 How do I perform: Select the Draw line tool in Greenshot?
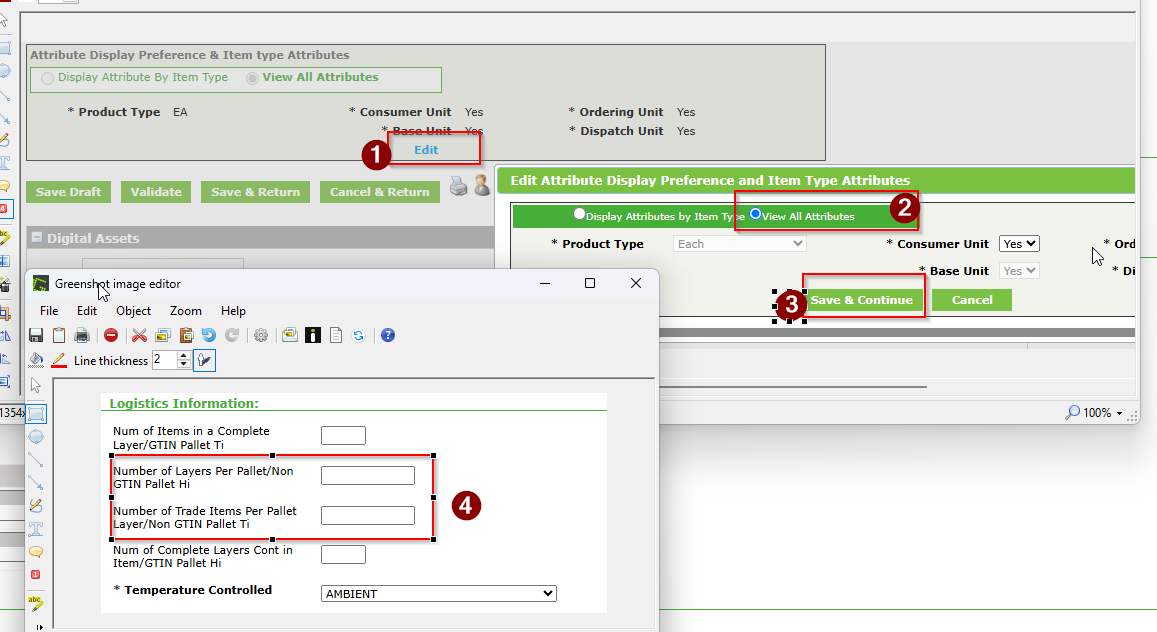coord(35,459)
